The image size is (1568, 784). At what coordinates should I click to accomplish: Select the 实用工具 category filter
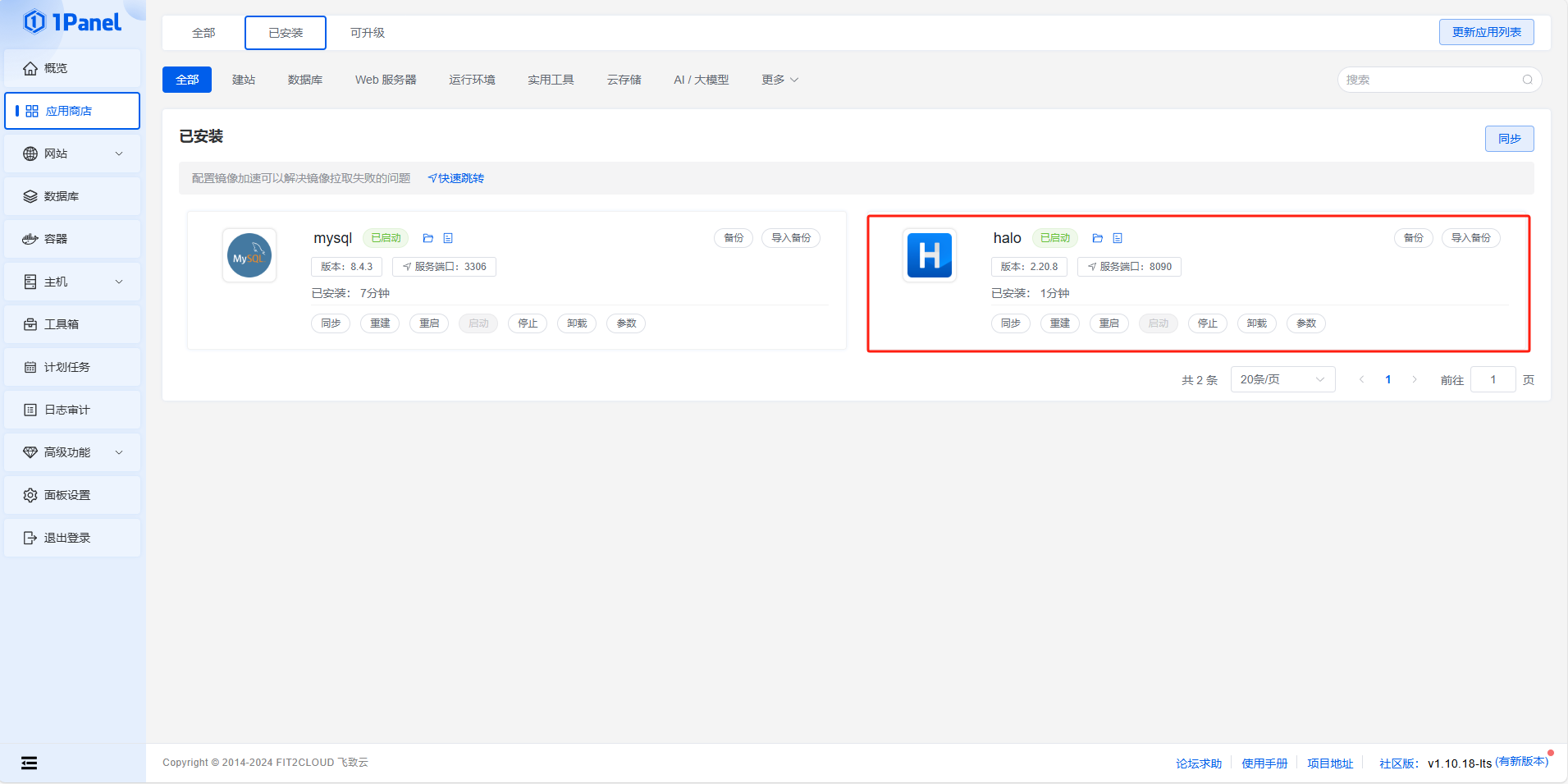[551, 80]
